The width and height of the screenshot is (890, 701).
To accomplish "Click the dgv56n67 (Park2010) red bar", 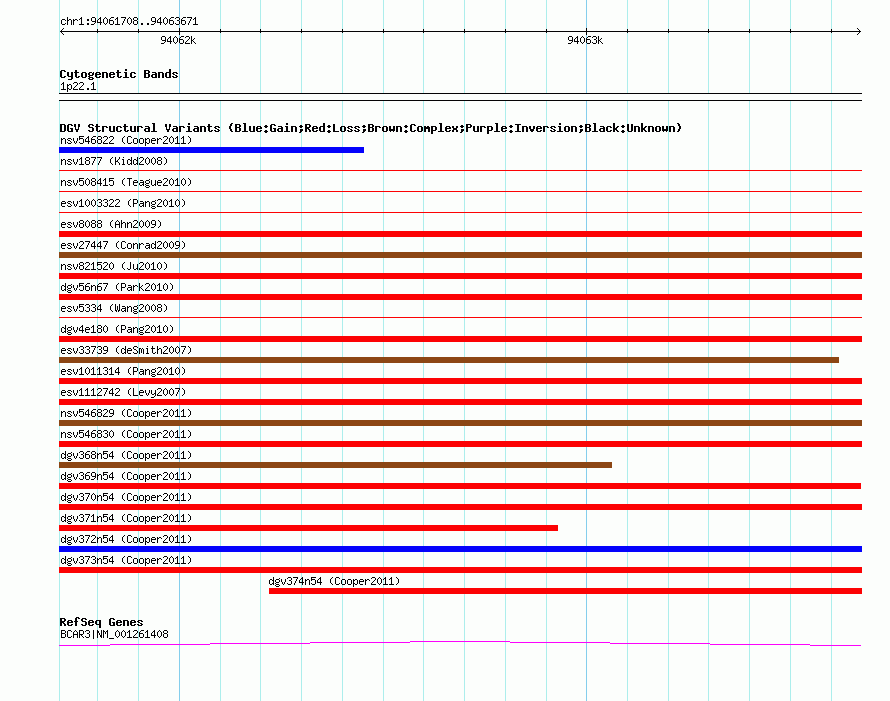I will point(460,297).
